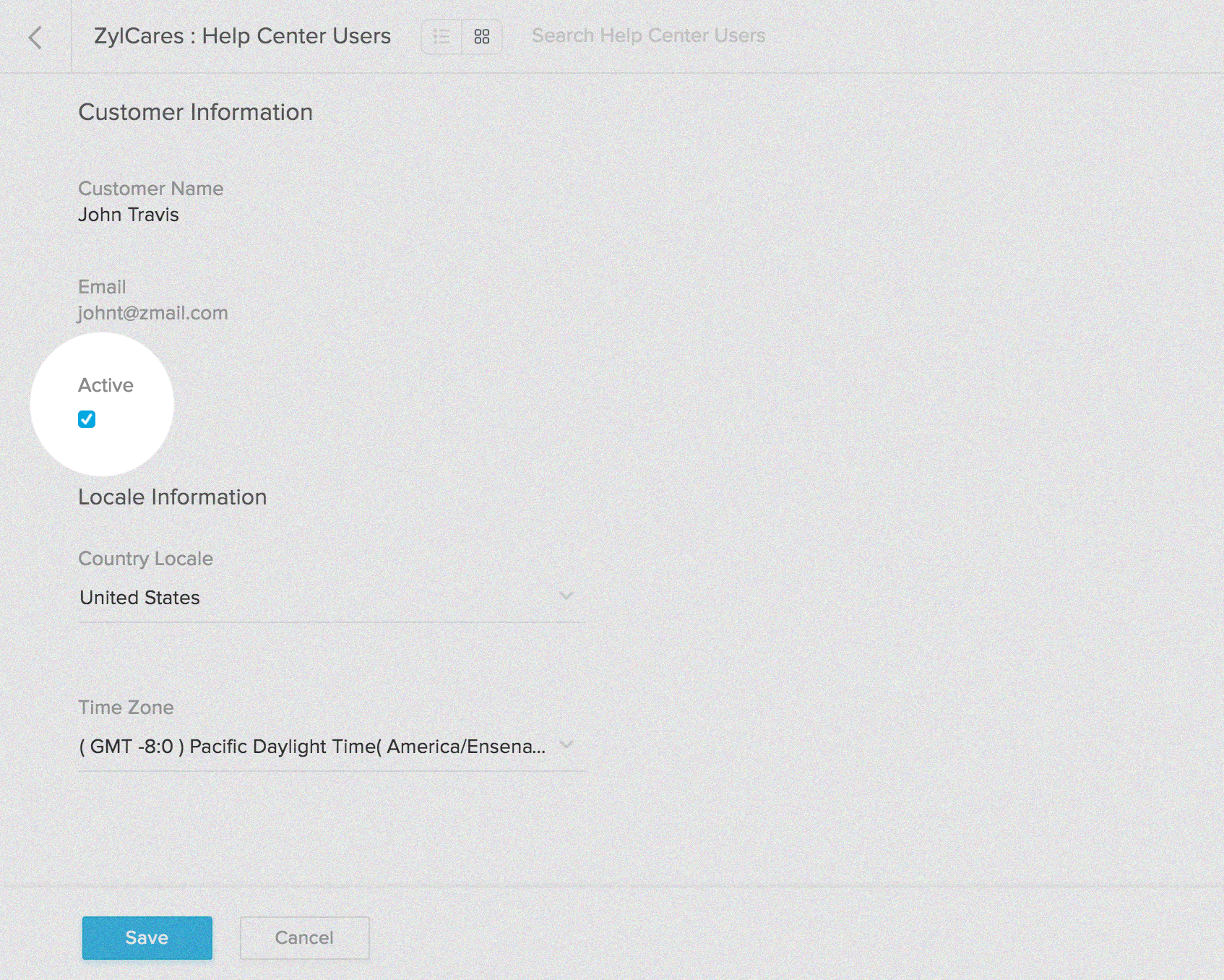
Task: Click the email johnt@zmail.com
Action: pos(153,313)
